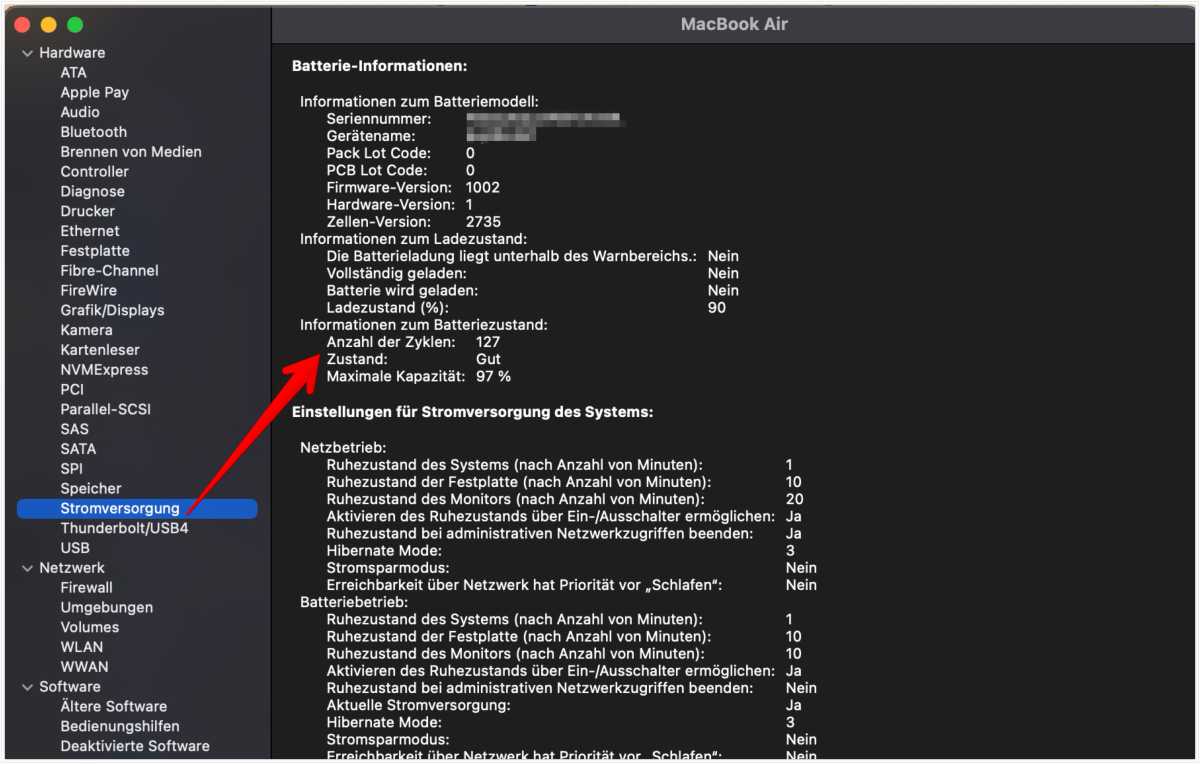Viewport: 1200px width, 764px height.
Task: Select FireWire in the sidebar
Action: coord(89,290)
